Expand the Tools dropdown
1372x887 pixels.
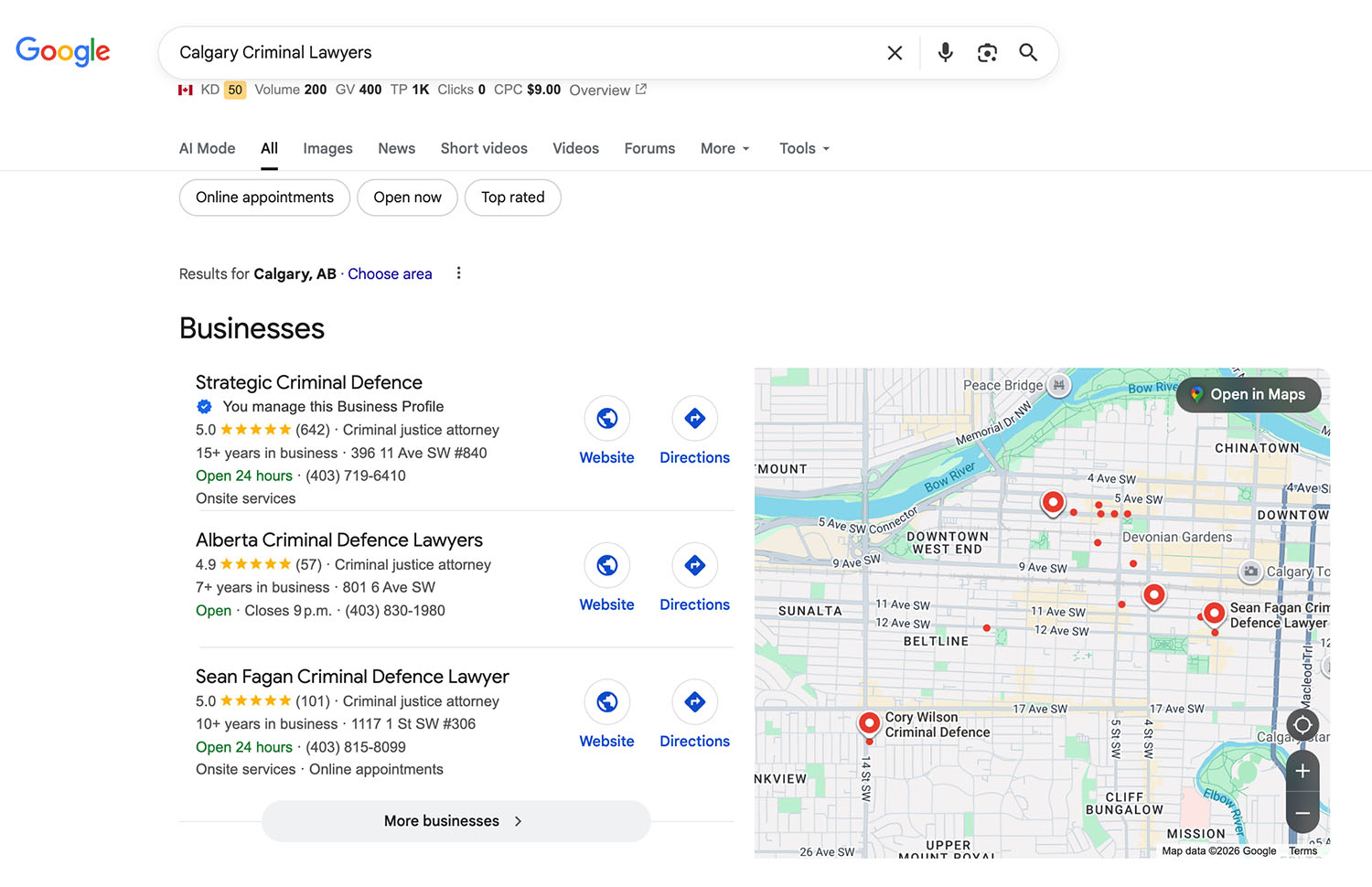(x=802, y=148)
